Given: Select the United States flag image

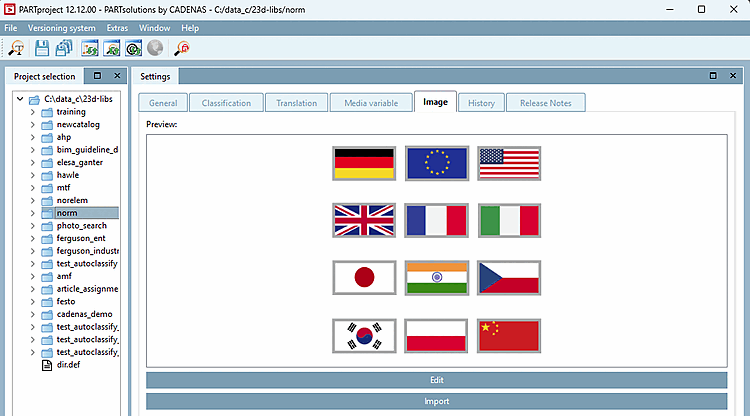Looking at the screenshot, I should click(x=509, y=164).
